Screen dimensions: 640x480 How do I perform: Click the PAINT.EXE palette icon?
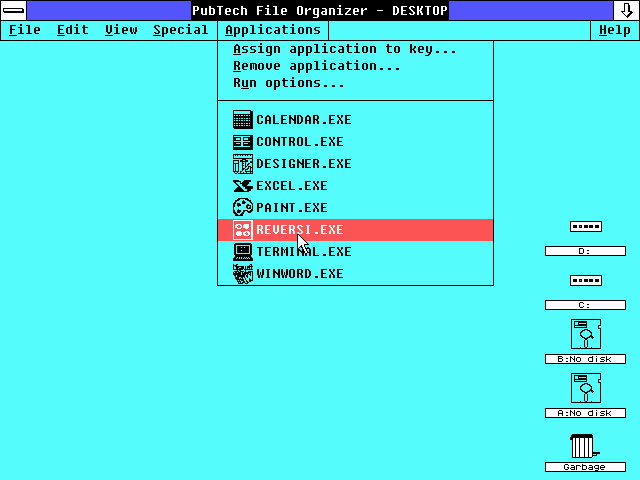coord(242,207)
